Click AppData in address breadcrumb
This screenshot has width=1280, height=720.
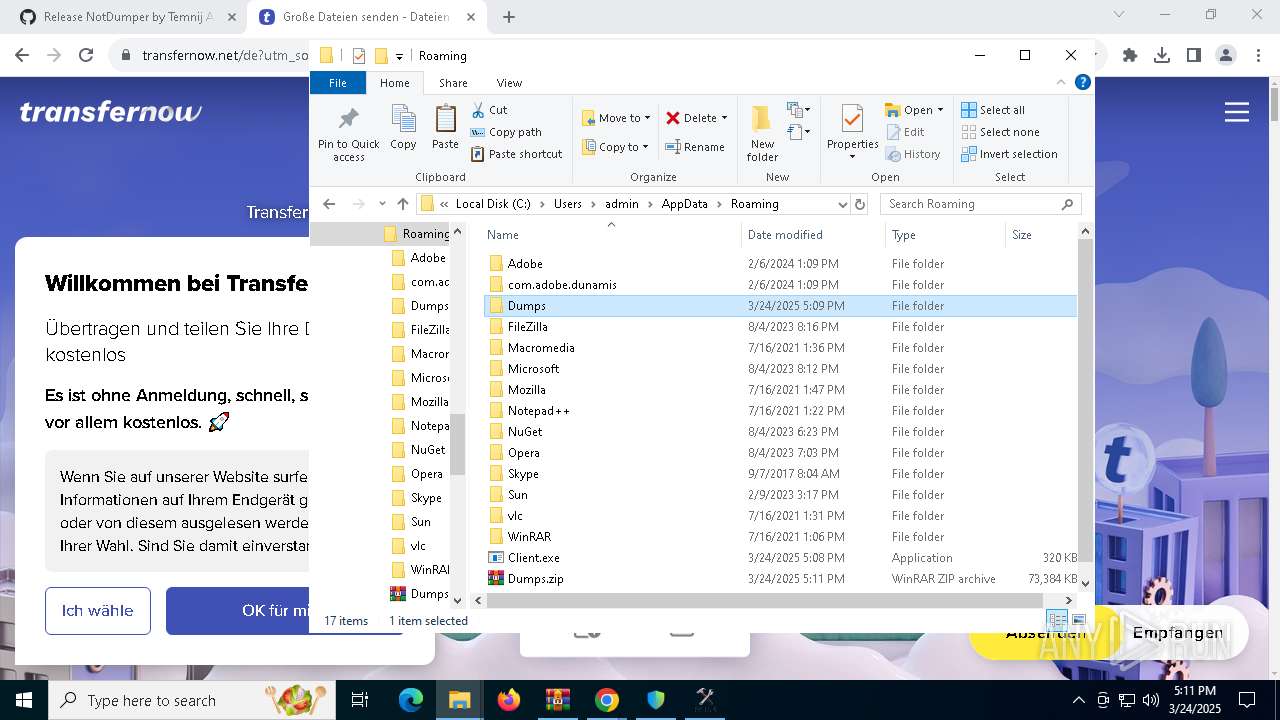pos(684,204)
